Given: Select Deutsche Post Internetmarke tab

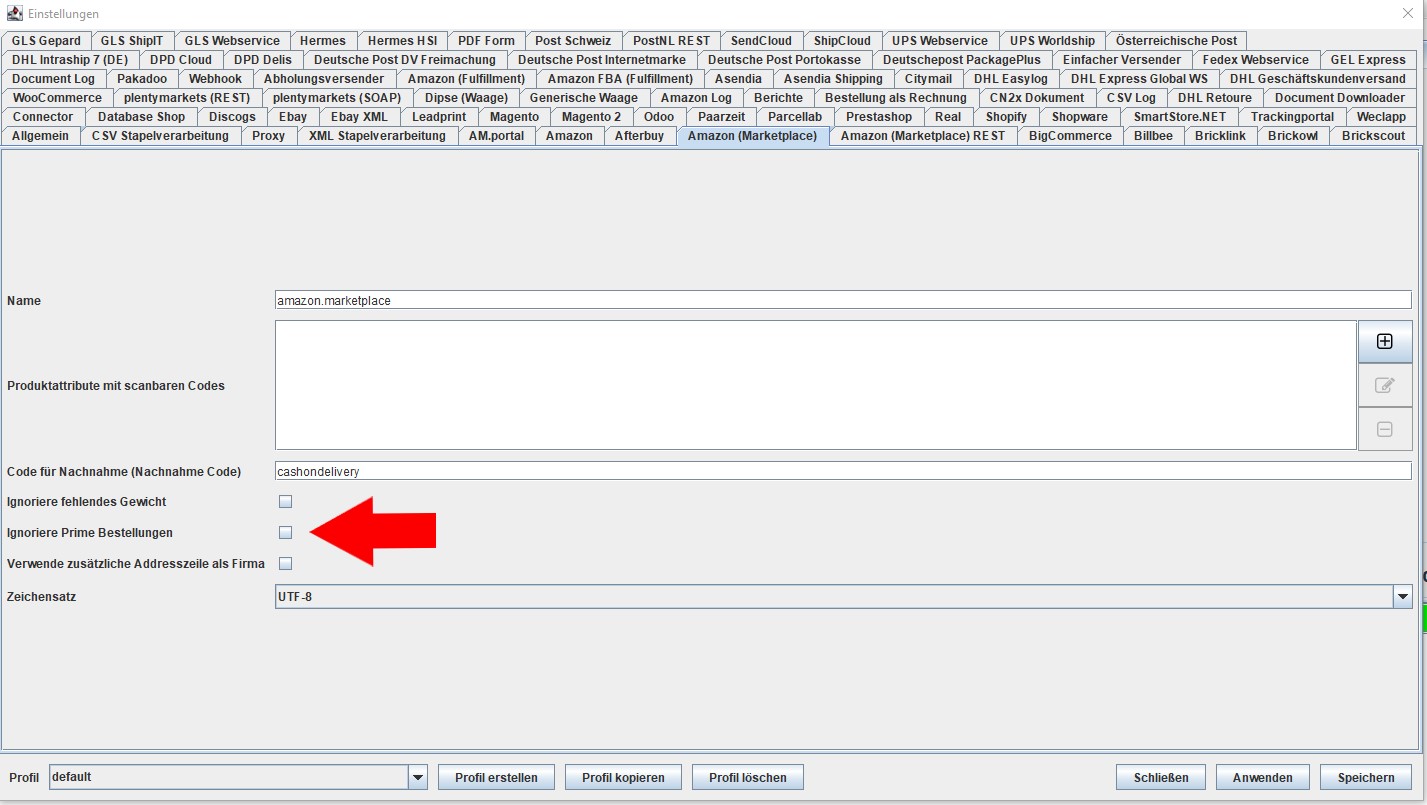Looking at the screenshot, I should tap(602, 59).
